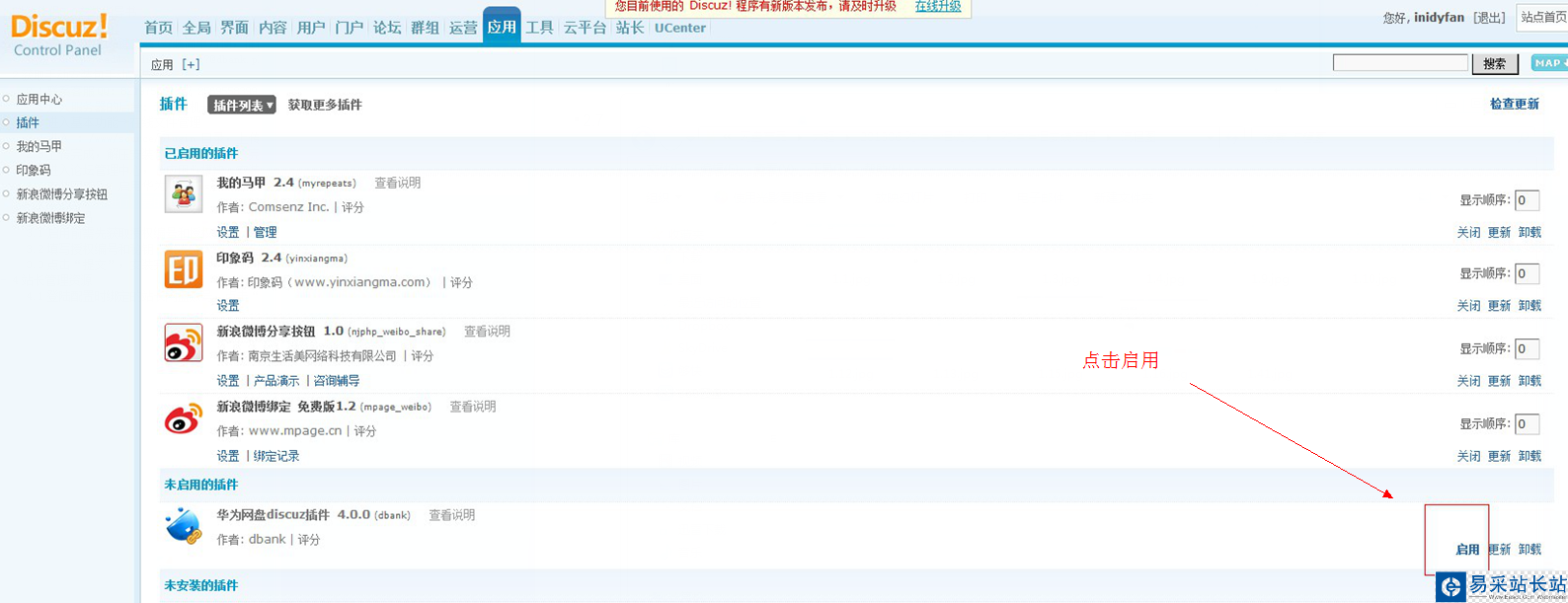Open 我的马甲 in the sidebar

[x=39, y=147]
